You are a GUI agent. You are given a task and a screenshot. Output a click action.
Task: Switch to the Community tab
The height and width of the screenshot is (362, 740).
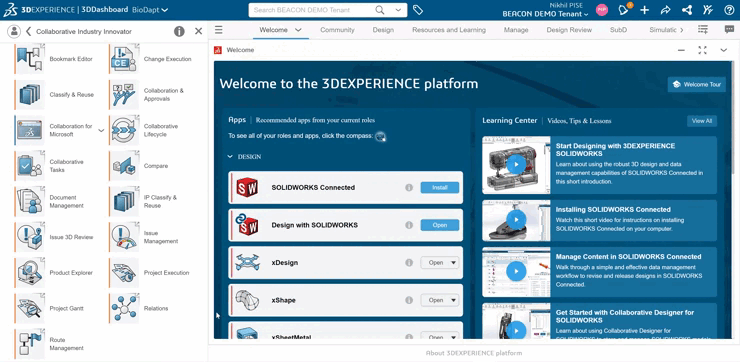(x=337, y=30)
